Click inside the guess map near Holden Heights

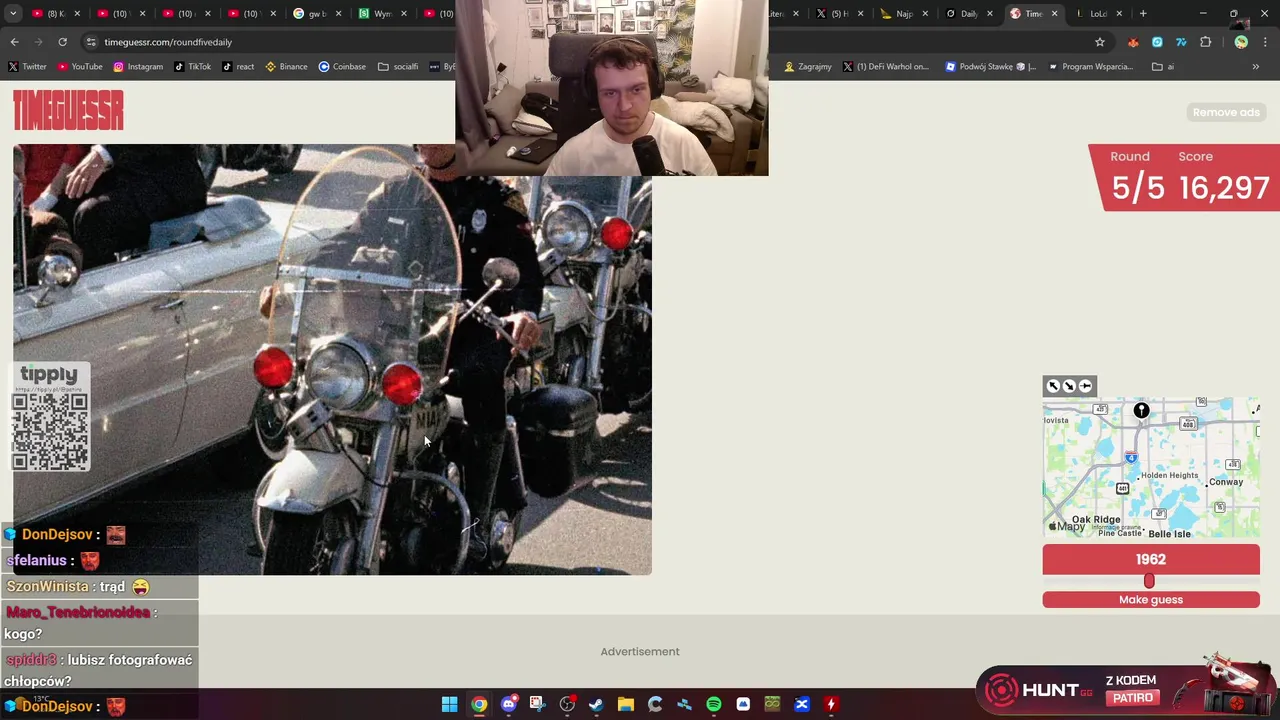pos(1169,475)
